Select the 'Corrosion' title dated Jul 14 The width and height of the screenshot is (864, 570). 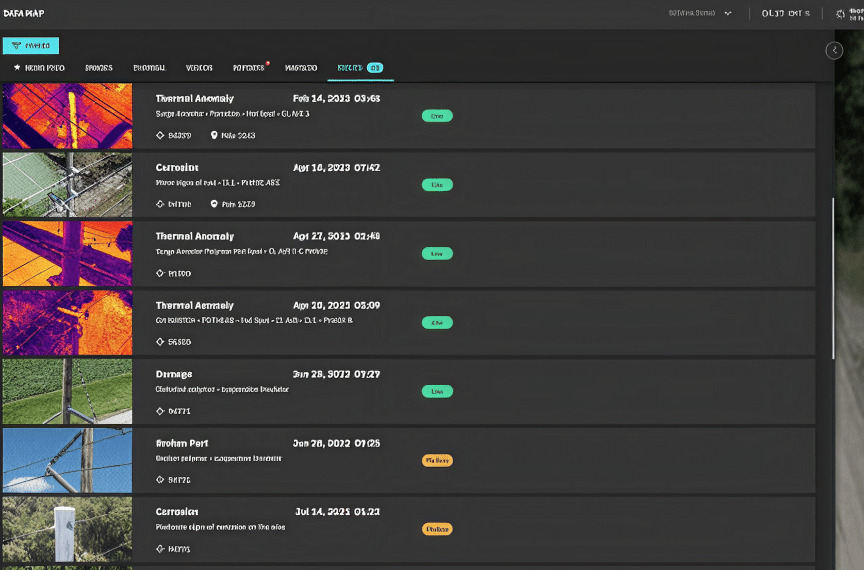(x=177, y=512)
